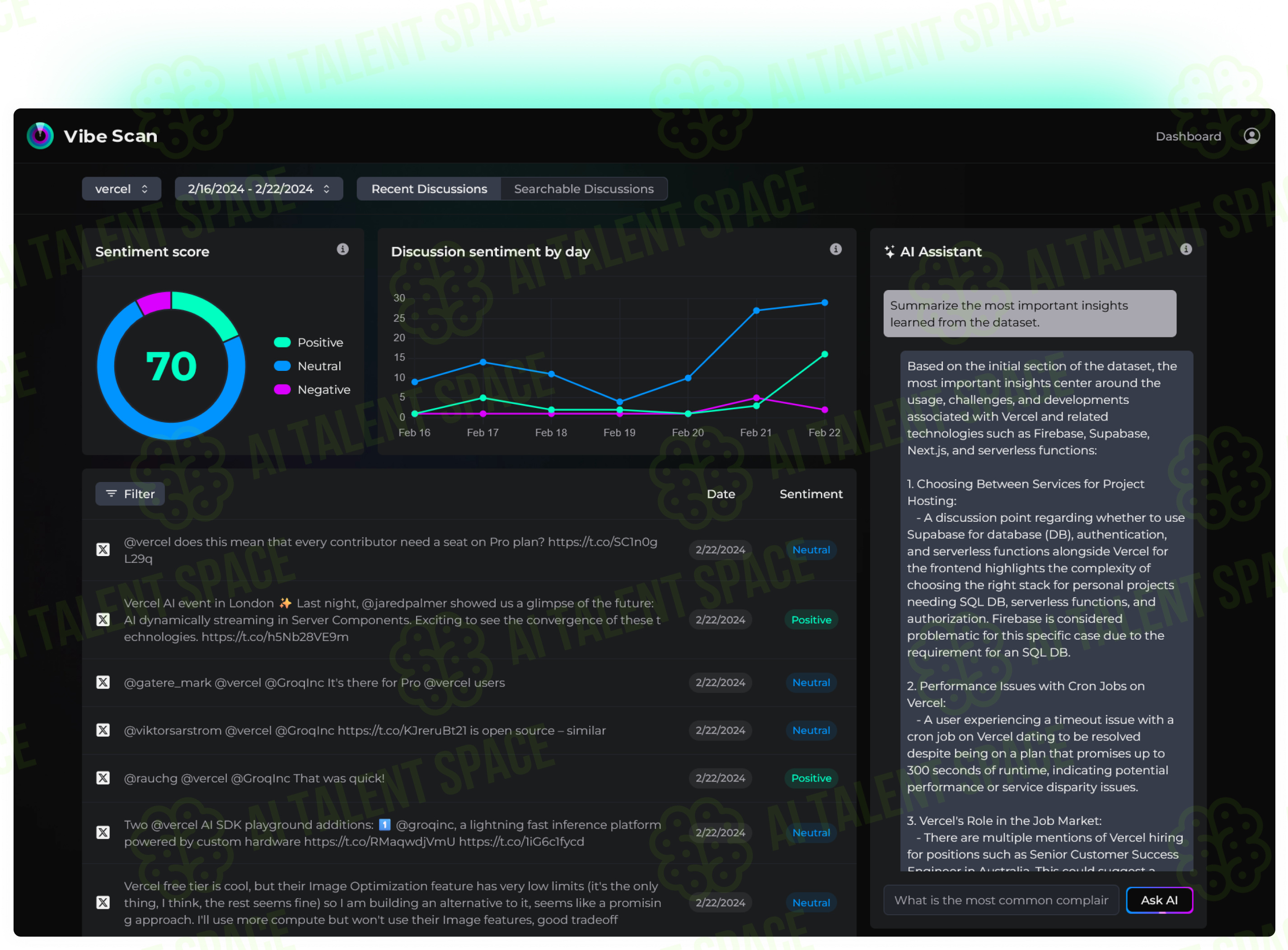Show info for Discussion sentiment by day

click(836, 249)
